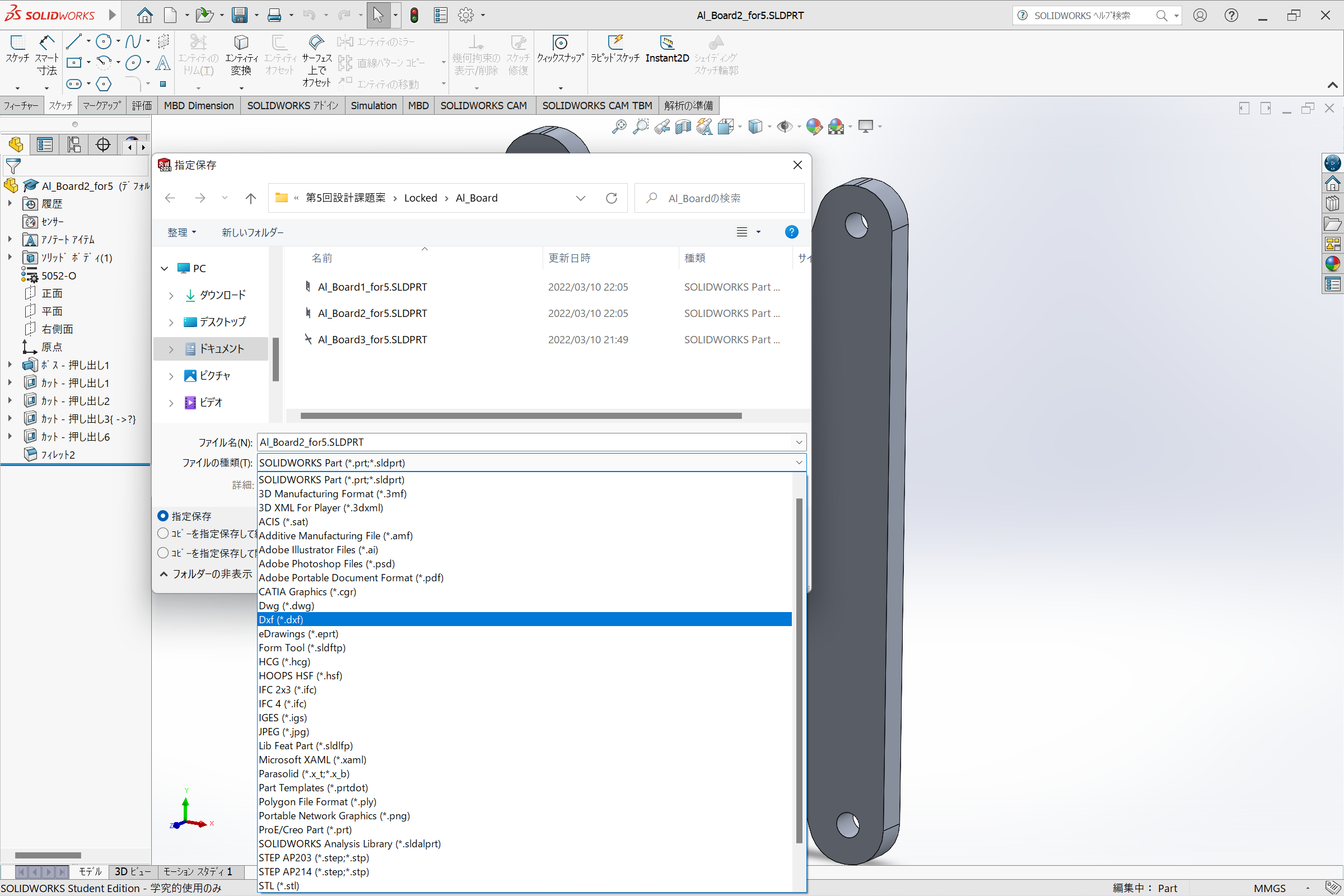Select the second コピーを指定保存 radio button
The height and width of the screenshot is (896, 1344).
[x=164, y=534]
